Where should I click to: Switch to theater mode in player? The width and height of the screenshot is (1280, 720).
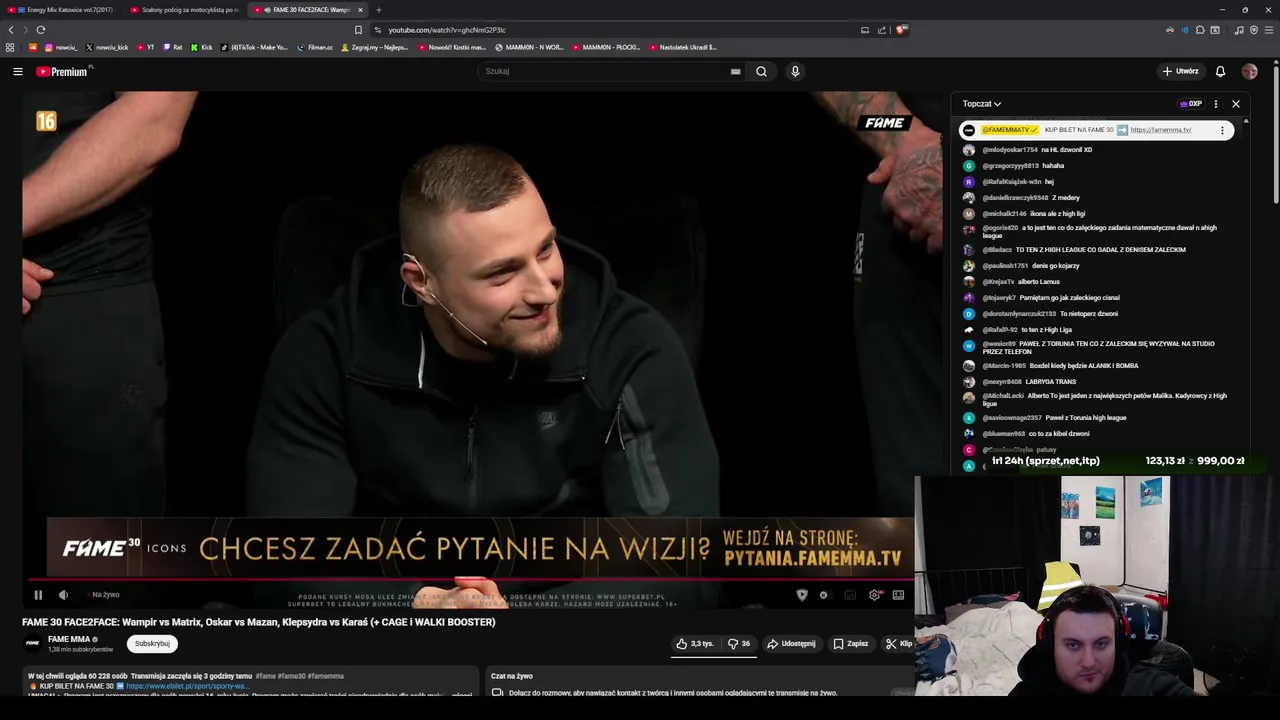898,595
